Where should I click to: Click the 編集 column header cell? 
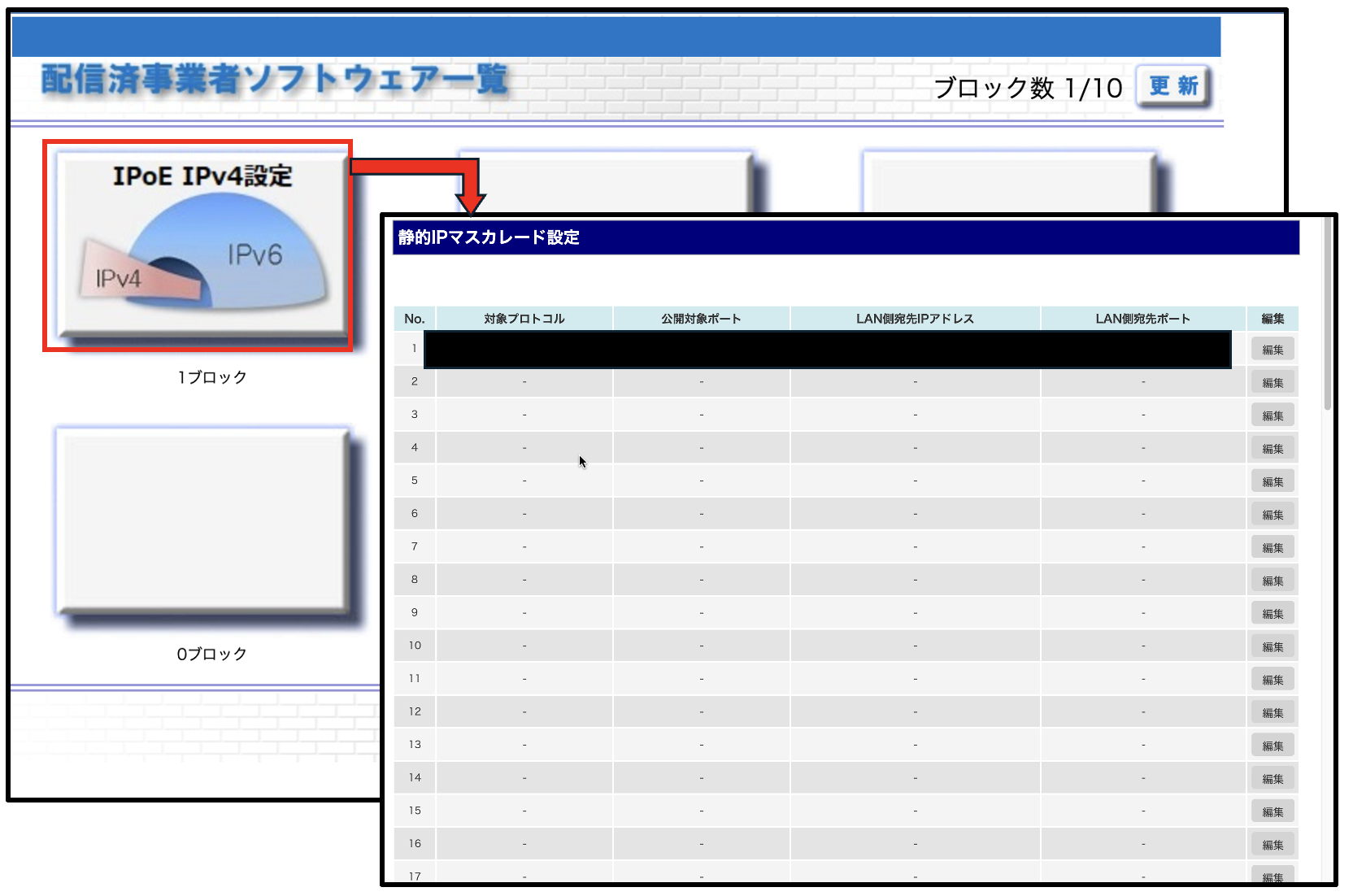(1272, 318)
